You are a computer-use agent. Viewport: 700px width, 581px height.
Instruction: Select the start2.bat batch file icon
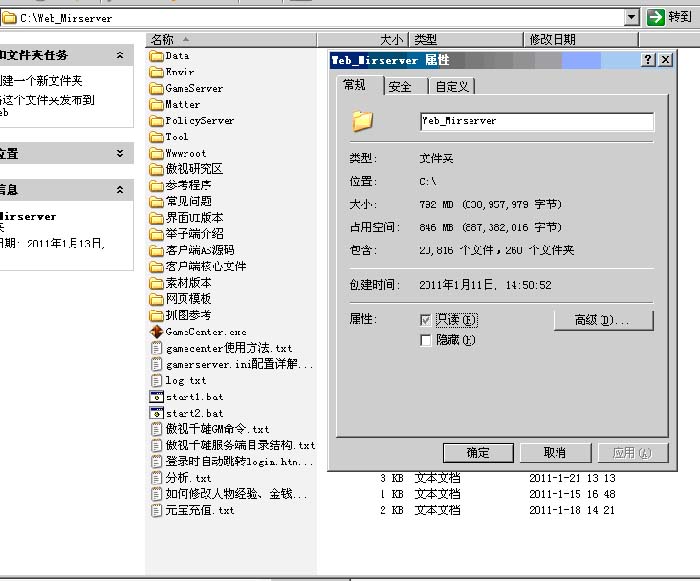coord(156,413)
